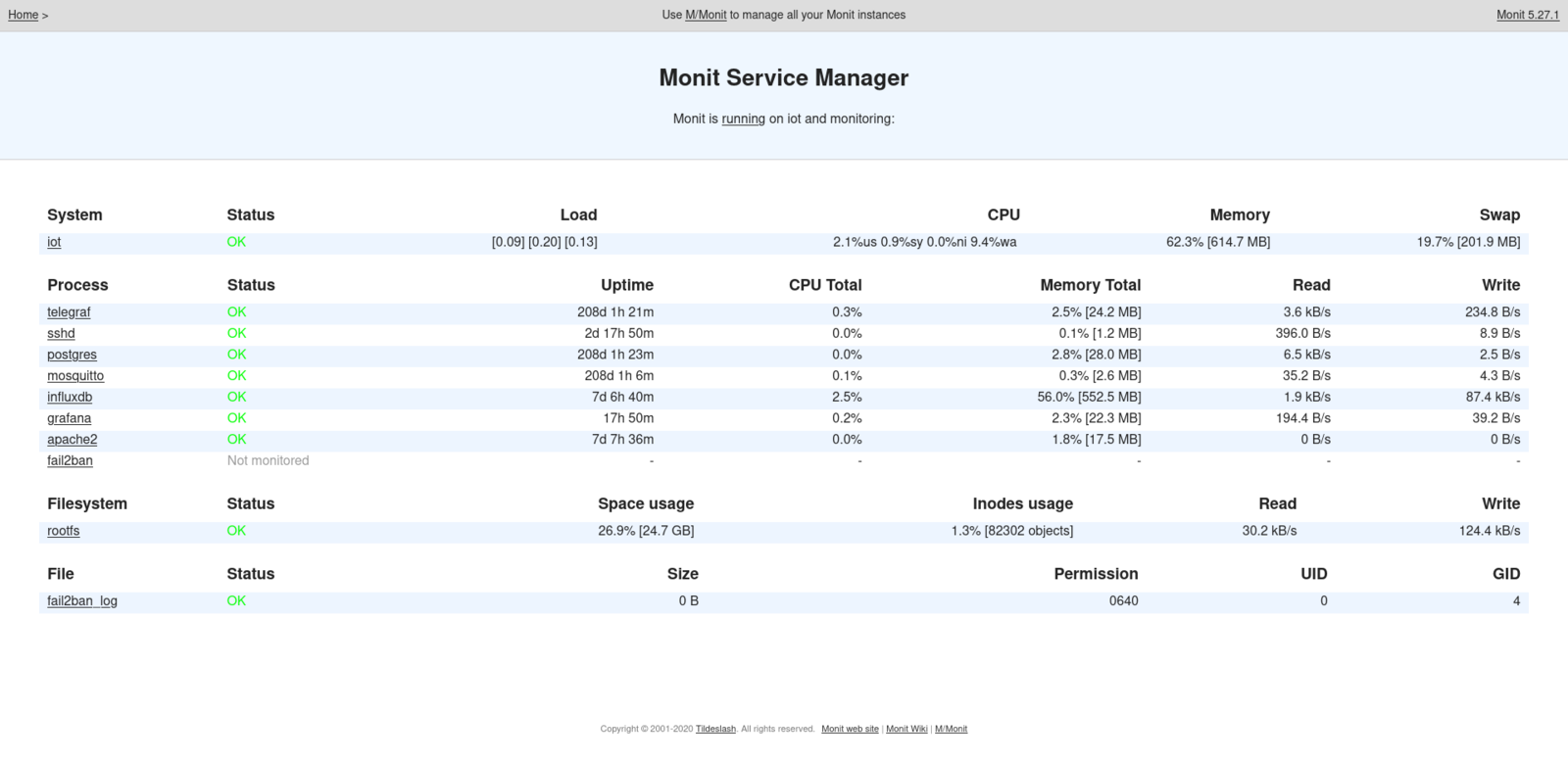The height and width of the screenshot is (762, 1568).
Task: Click influxdb memory 56.0% [552.5 MB]
Action: (1089, 397)
